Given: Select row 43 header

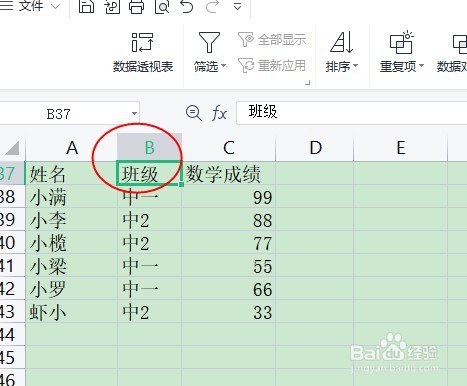Looking at the screenshot, I should click(x=12, y=312).
